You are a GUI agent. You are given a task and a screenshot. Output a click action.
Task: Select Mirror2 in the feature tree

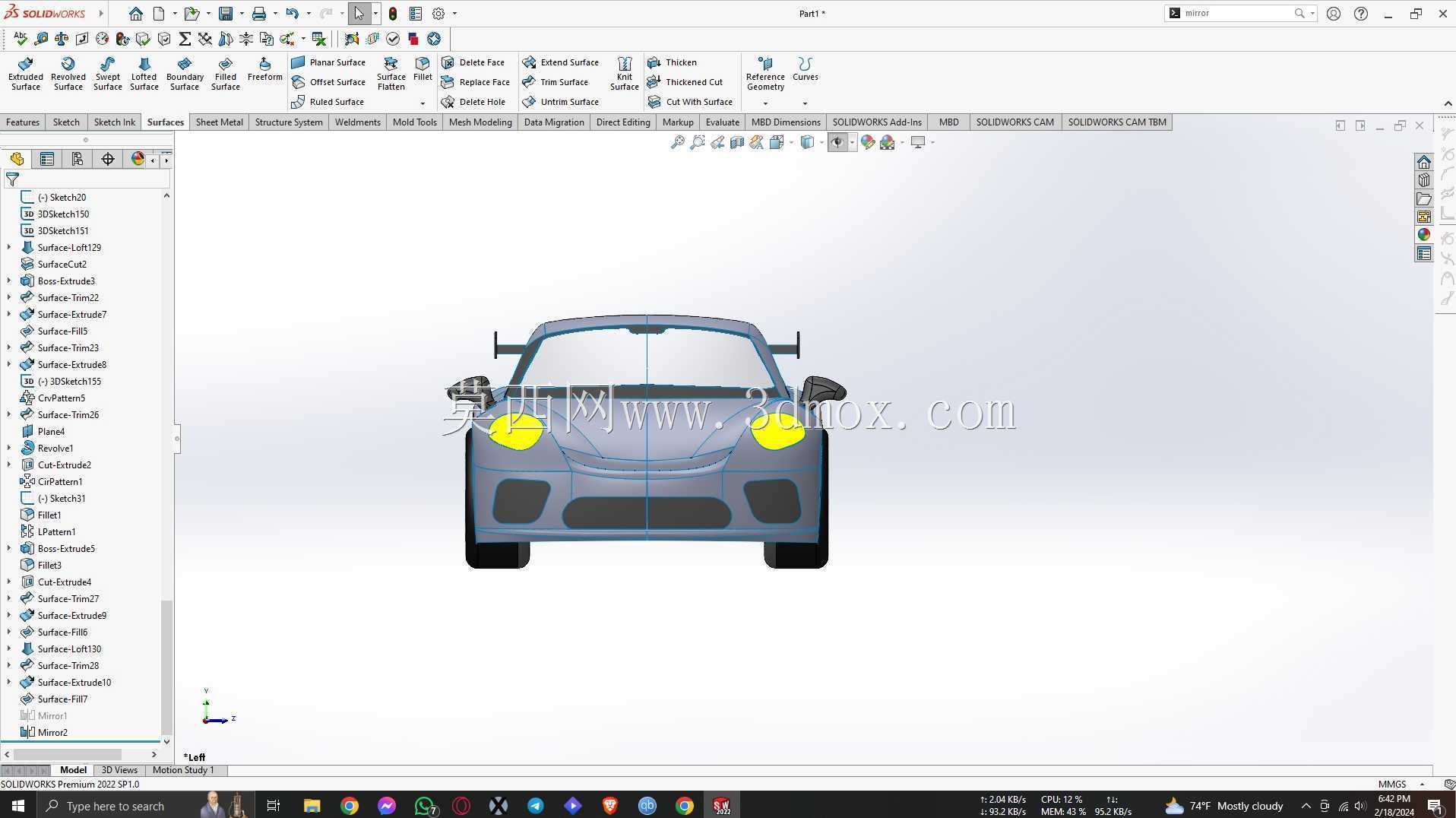[52, 733]
